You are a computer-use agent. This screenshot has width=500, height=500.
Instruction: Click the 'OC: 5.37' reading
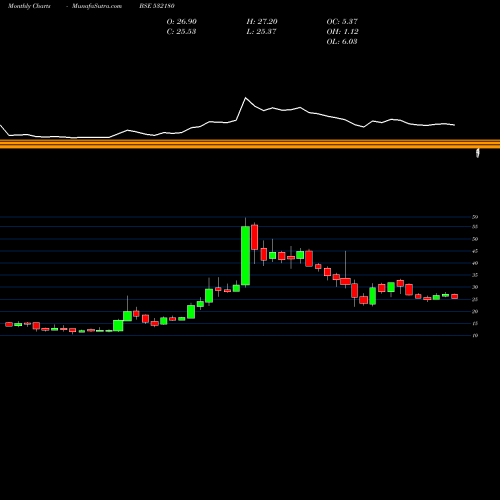[x=342, y=22]
